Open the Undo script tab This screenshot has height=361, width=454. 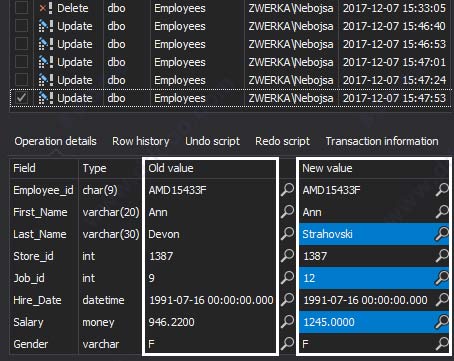pyautogui.click(x=212, y=141)
